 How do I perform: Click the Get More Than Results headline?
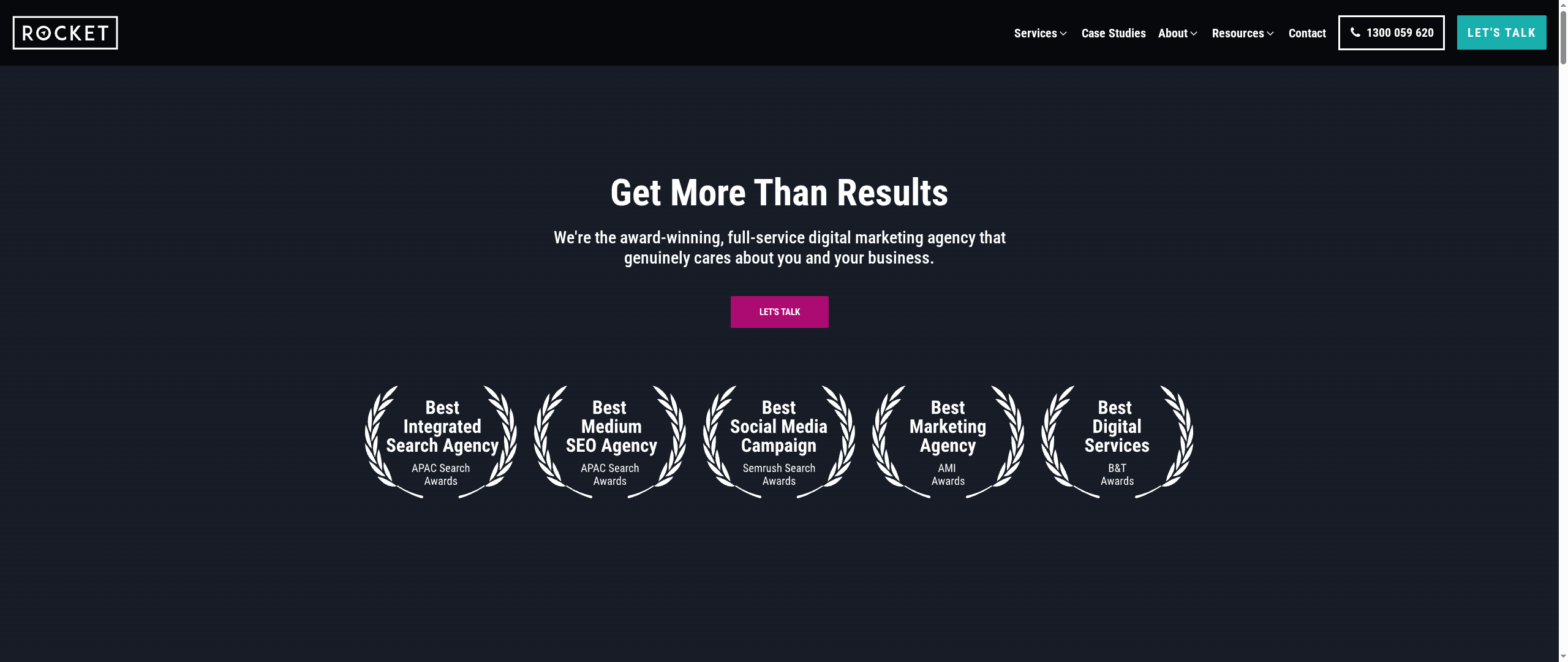coord(779,193)
